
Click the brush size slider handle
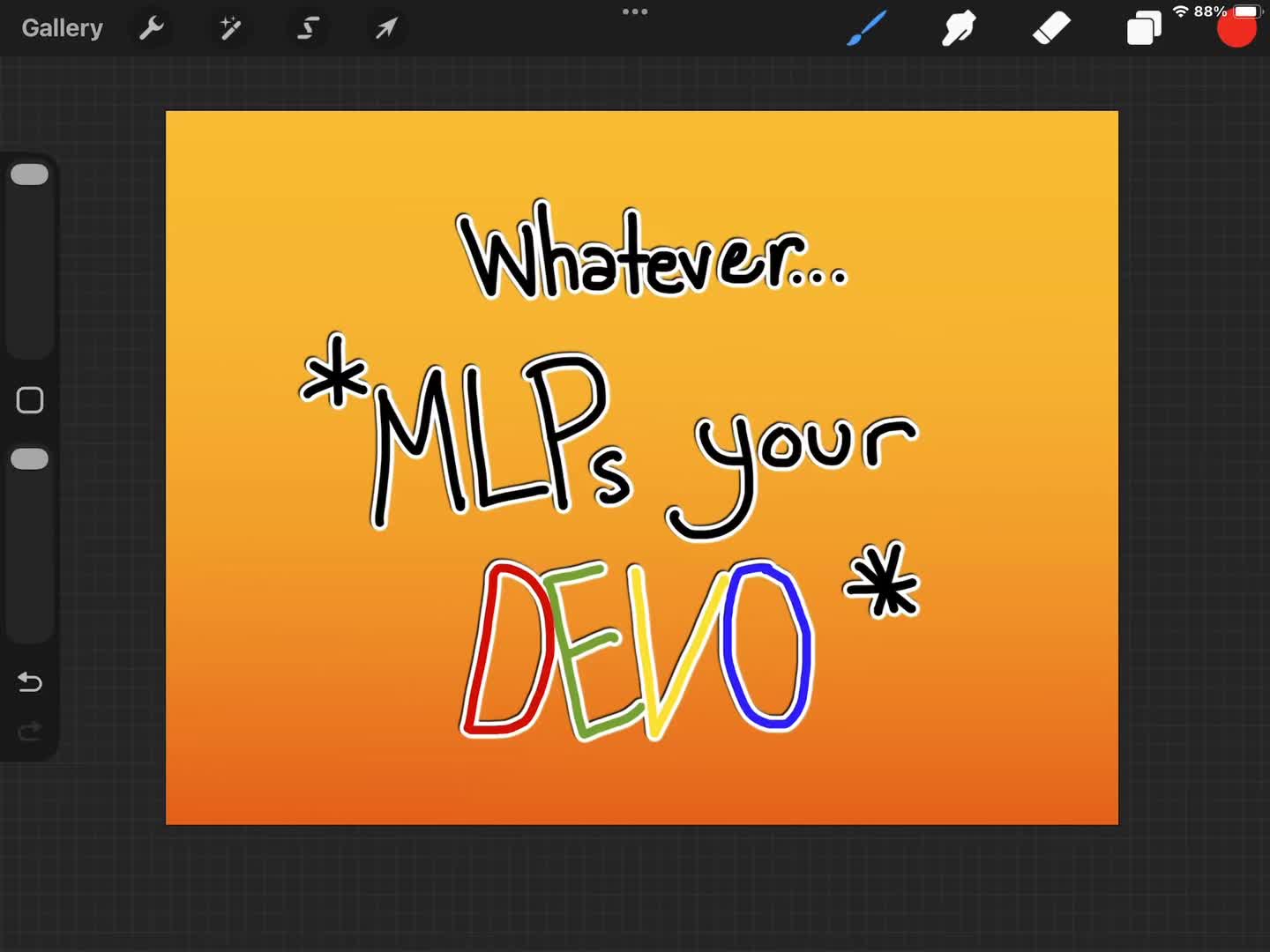29,175
